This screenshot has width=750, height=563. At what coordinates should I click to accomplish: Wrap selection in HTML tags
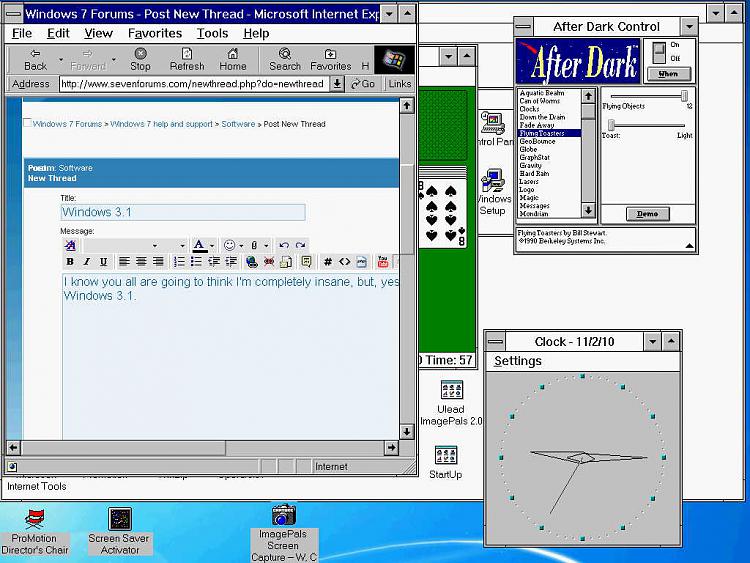click(344, 262)
